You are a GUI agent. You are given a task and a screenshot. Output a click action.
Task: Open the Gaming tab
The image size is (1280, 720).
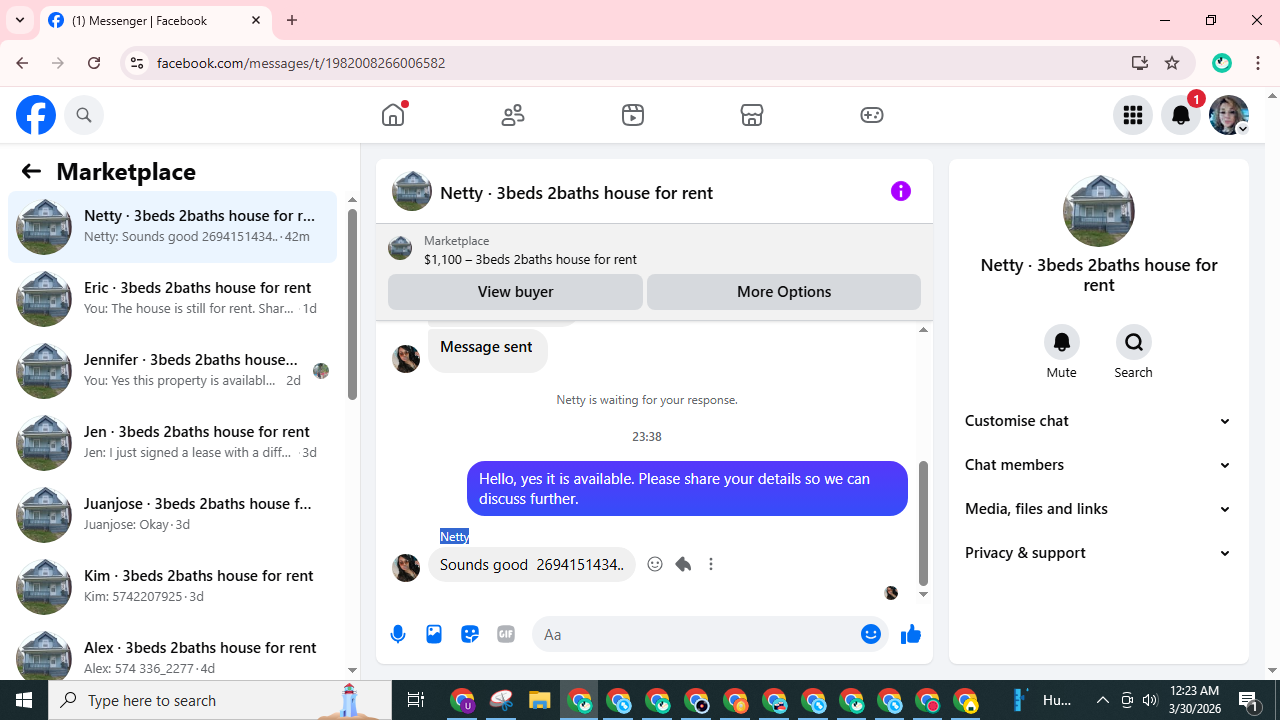tap(872, 115)
